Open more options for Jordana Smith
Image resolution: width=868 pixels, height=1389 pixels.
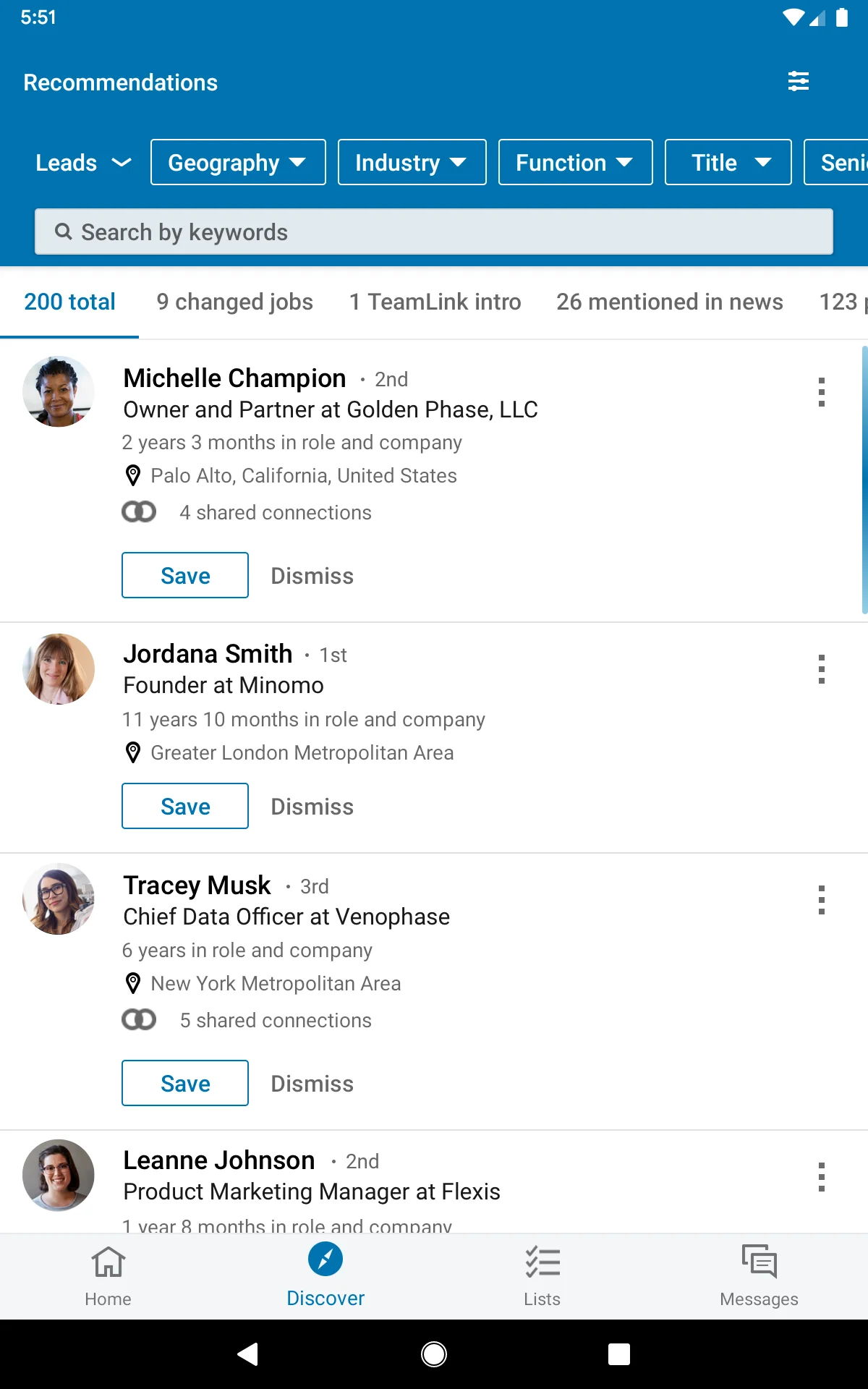[x=822, y=669]
